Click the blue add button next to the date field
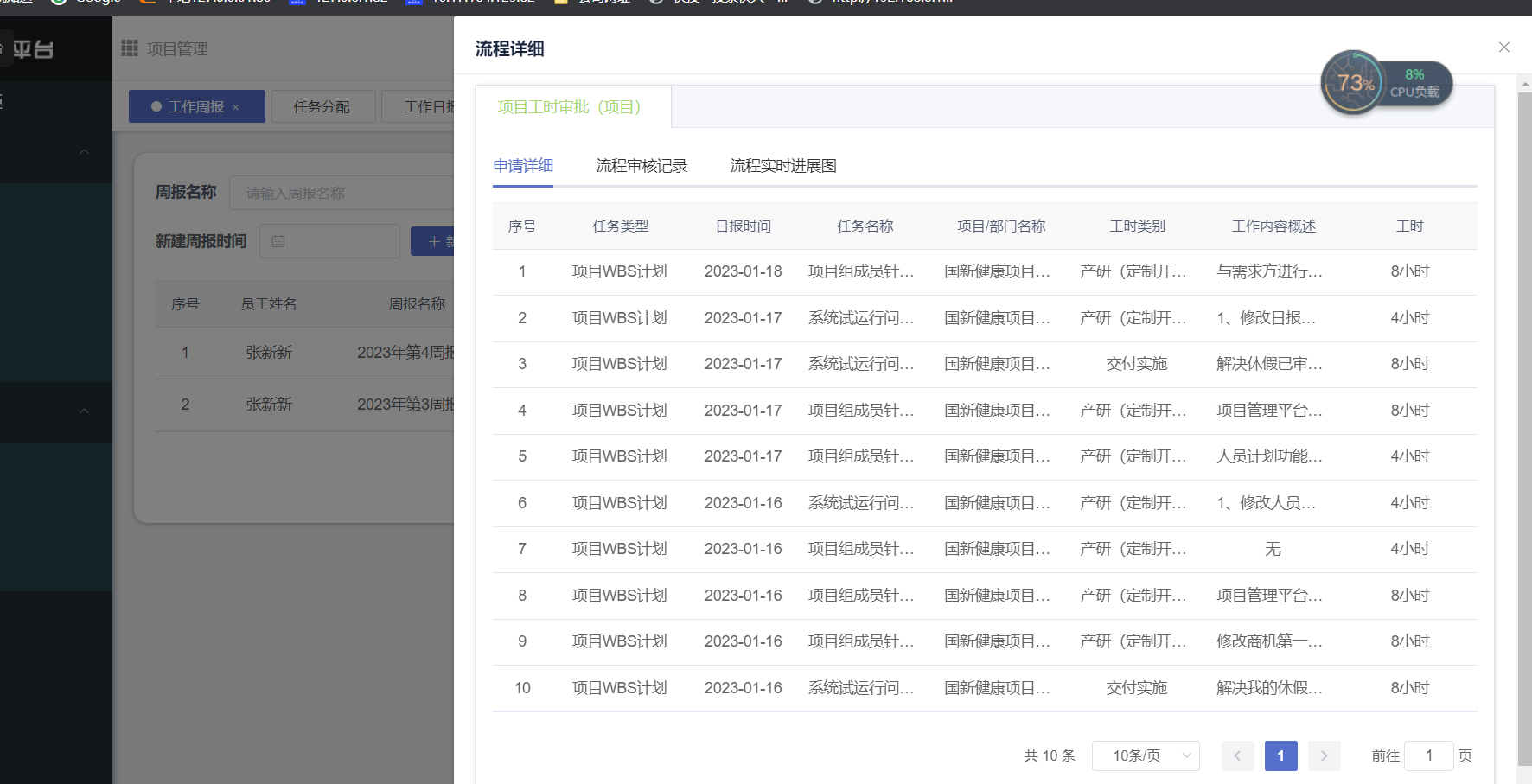 point(432,241)
